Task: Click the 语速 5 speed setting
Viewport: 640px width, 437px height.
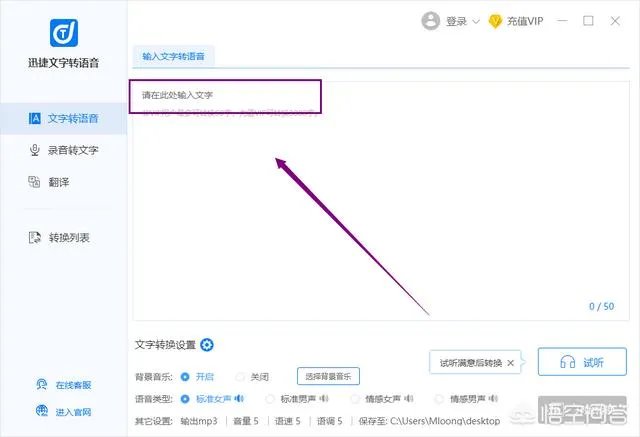Action: point(288,421)
